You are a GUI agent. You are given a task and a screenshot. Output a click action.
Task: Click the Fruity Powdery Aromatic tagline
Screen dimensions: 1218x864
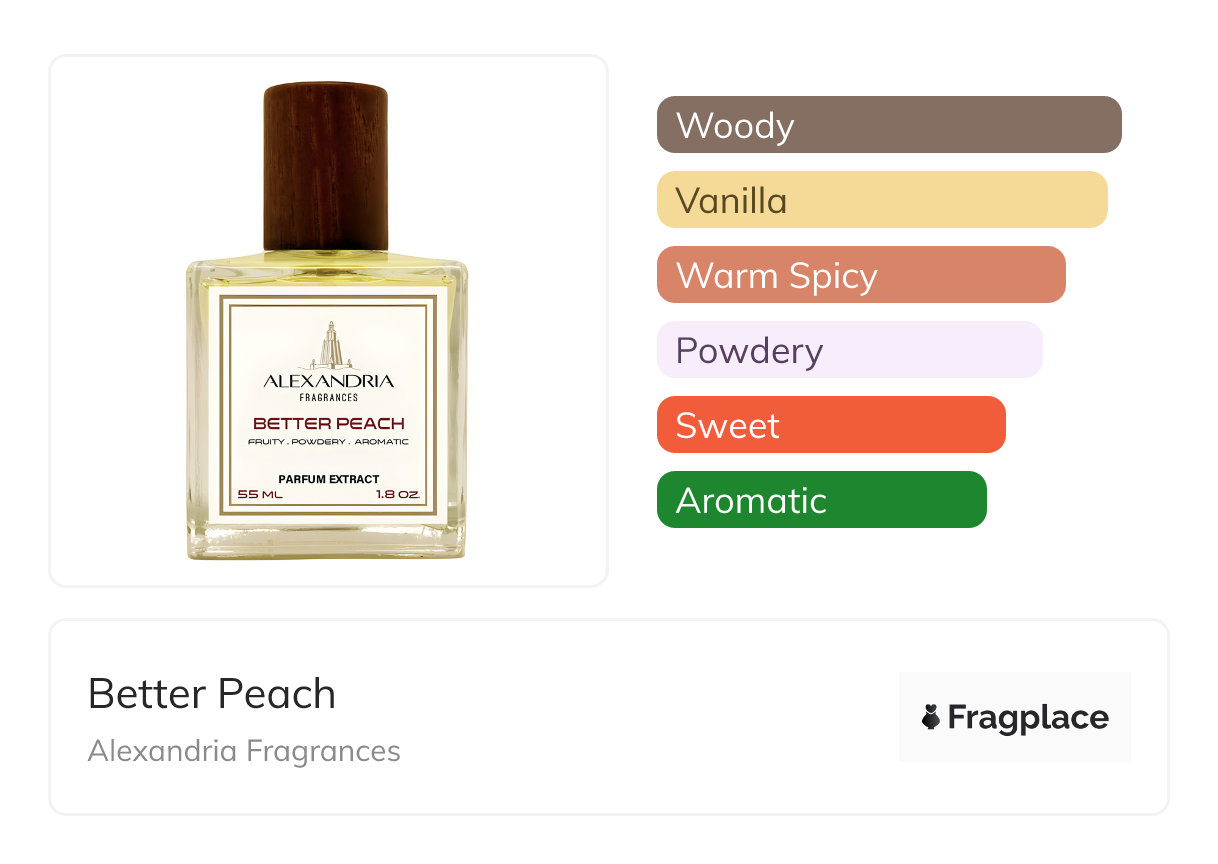click(x=328, y=442)
